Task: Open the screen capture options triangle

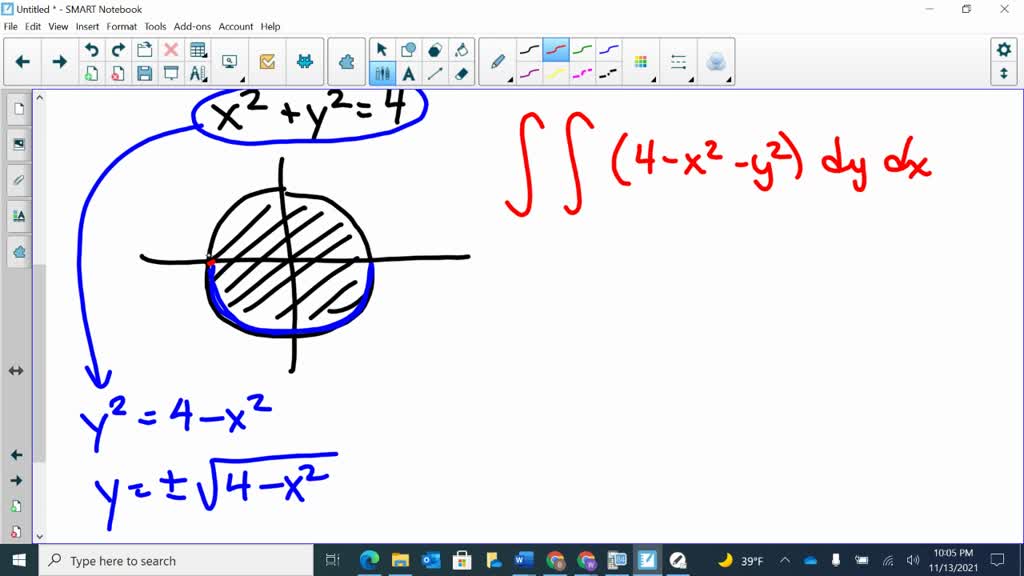Action: pyautogui.click(x=243, y=78)
